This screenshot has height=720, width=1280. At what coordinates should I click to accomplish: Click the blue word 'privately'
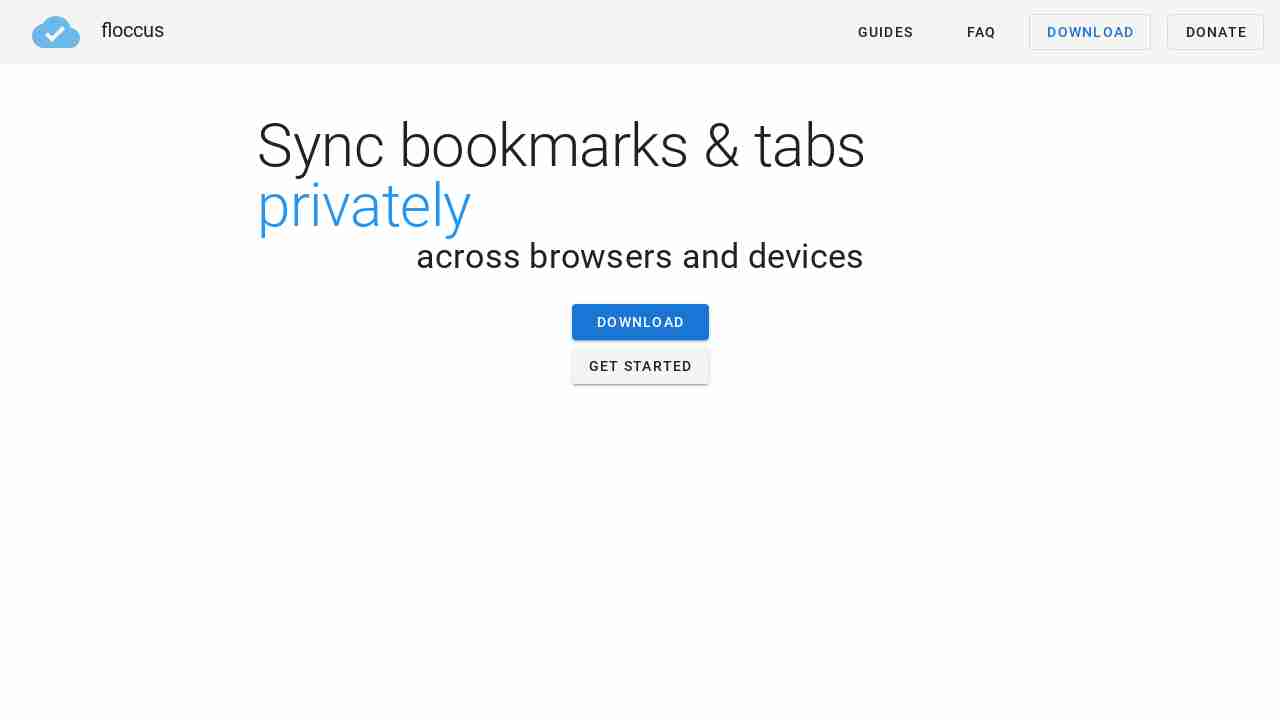click(x=364, y=207)
